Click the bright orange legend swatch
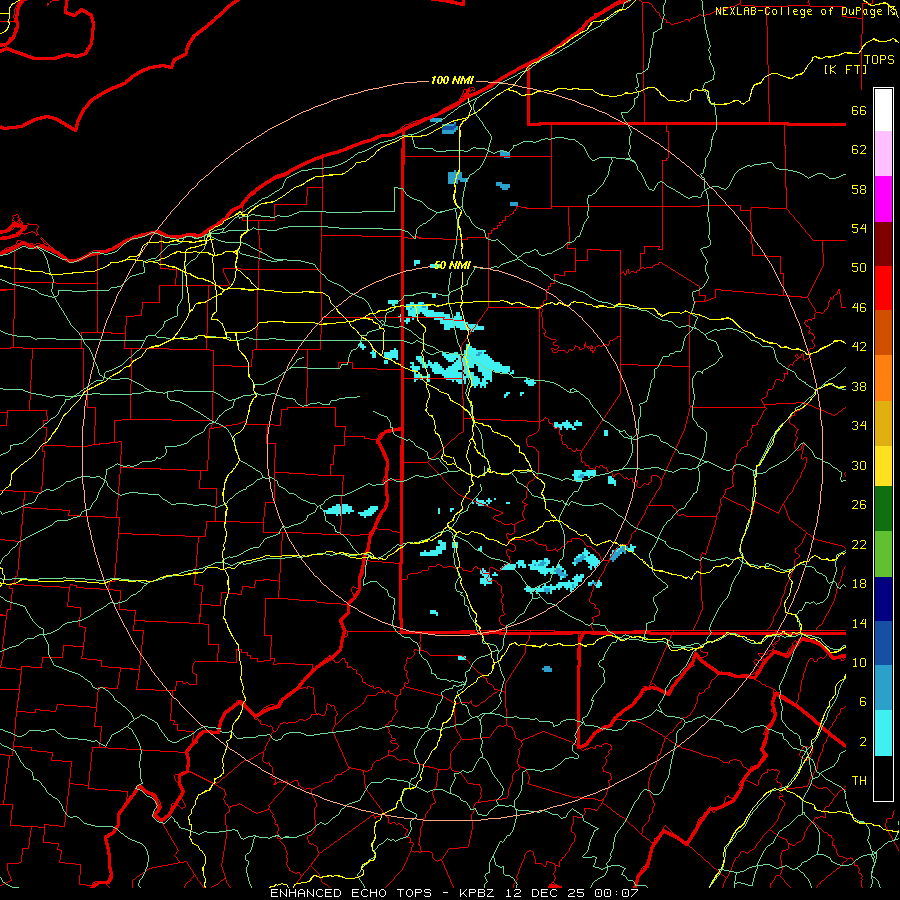Screen dimensions: 900x900 883,378
